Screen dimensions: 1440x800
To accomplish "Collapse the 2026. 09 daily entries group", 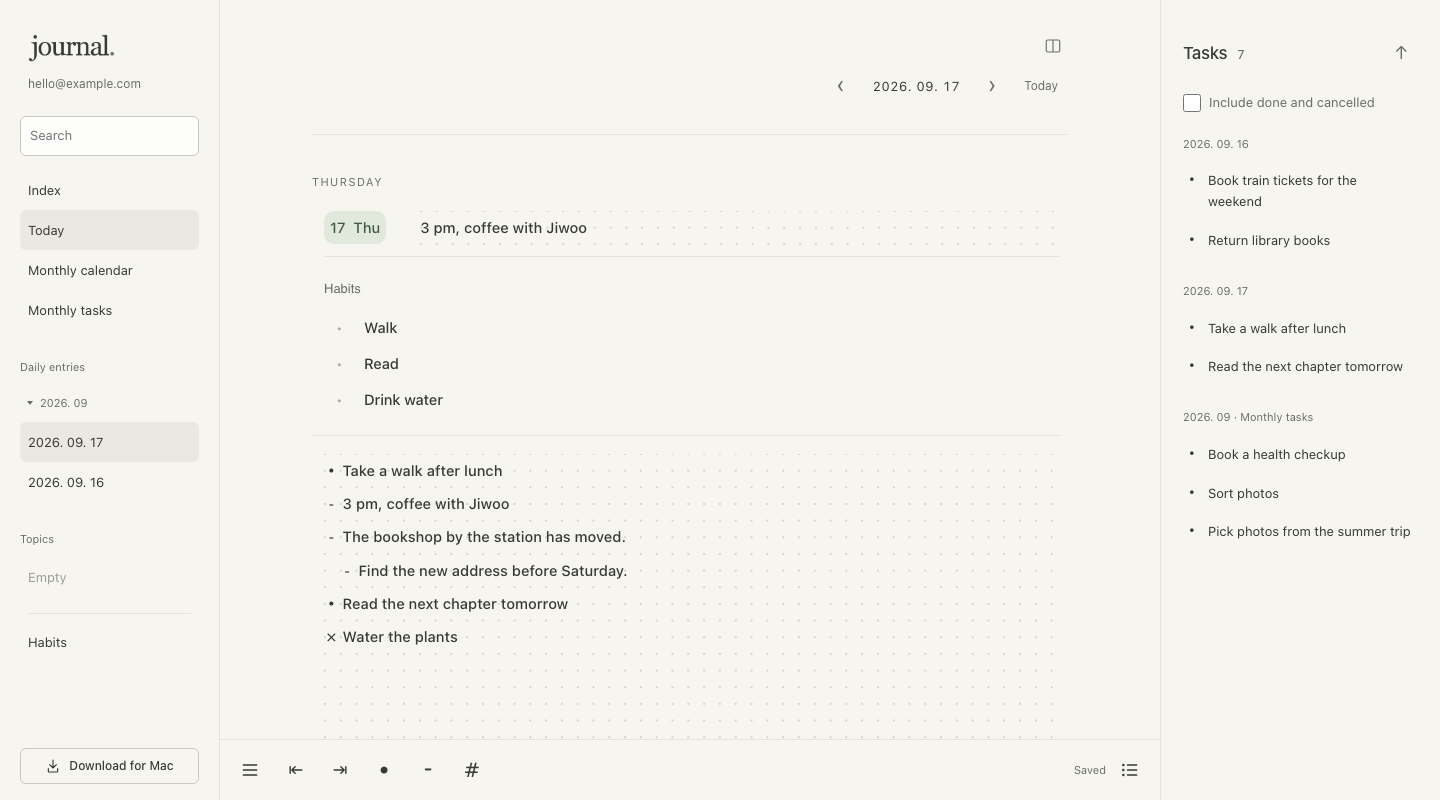I will (x=30, y=403).
